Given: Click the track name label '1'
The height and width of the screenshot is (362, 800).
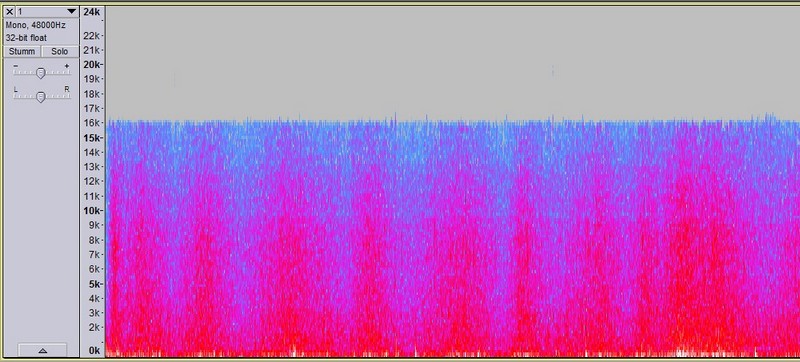Looking at the screenshot, I should pyautogui.click(x=20, y=11).
